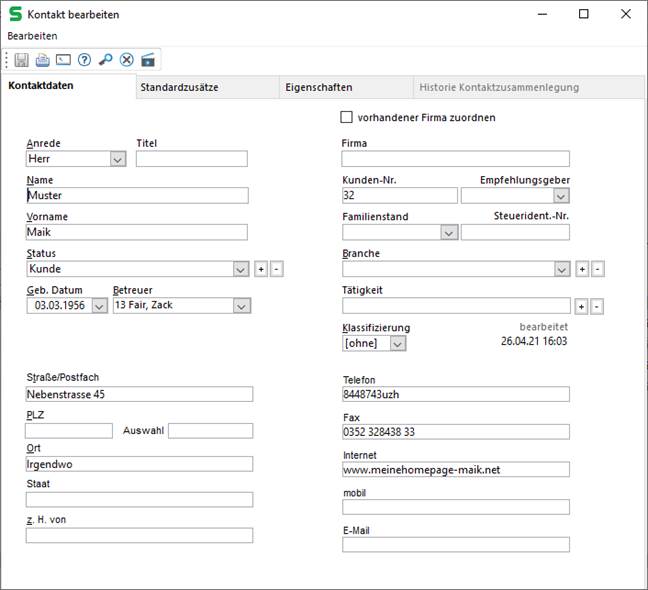Expand the Betreuer dropdown list
Image resolution: width=648 pixels, height=590 pixels.
(x=241, y=306)
